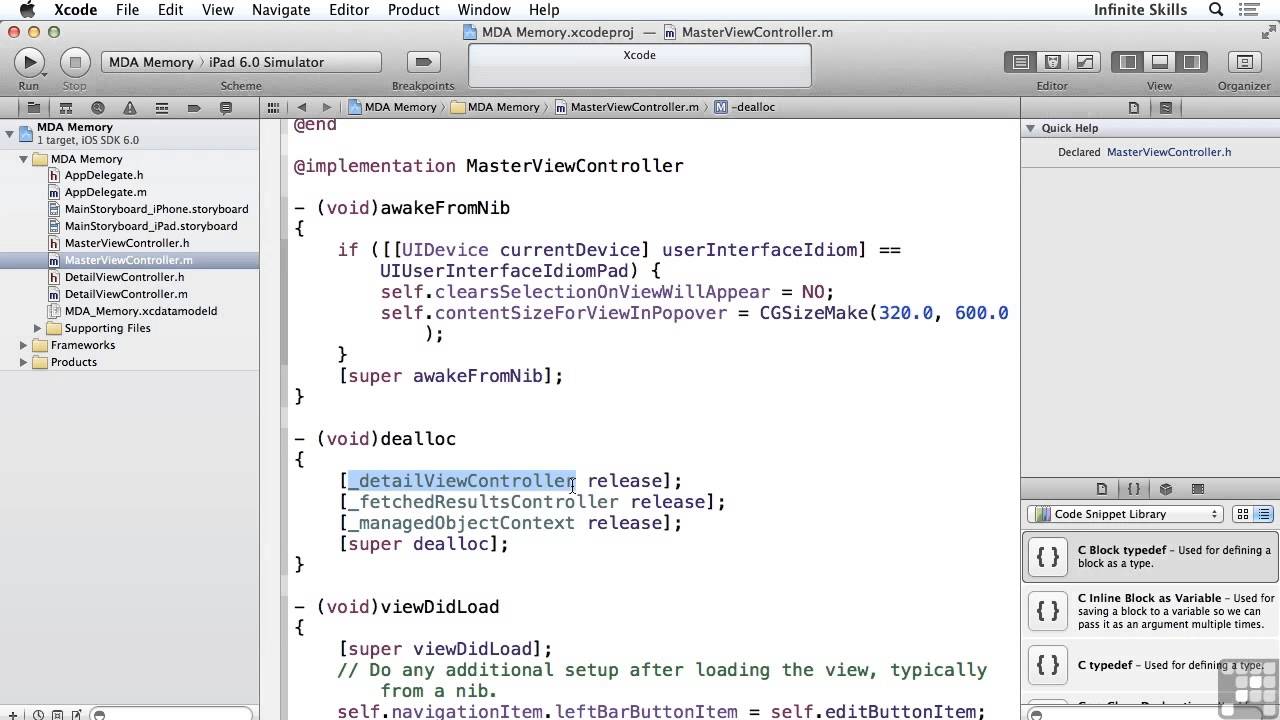Hide the Navigator pane
The width and height of the screenshot is (1280, 720).
[x=1128, y=62]
